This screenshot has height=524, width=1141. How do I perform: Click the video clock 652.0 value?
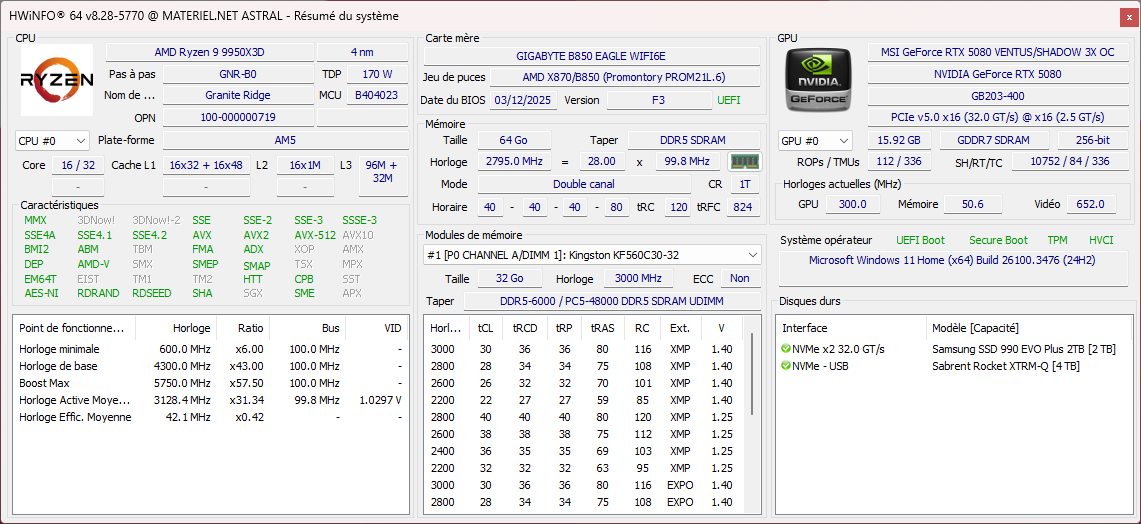[1091, 205]
